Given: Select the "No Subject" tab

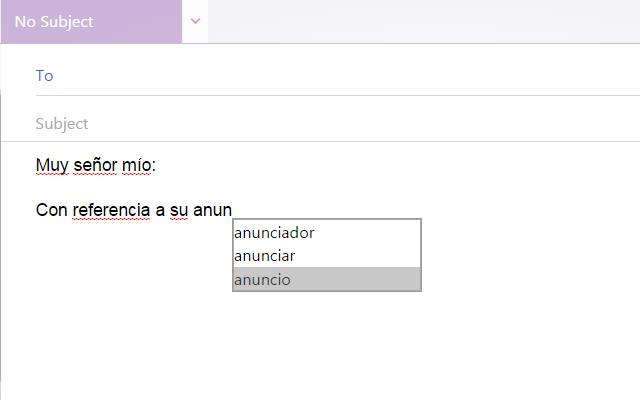Looking at the screenshot, I should point(90,21).
